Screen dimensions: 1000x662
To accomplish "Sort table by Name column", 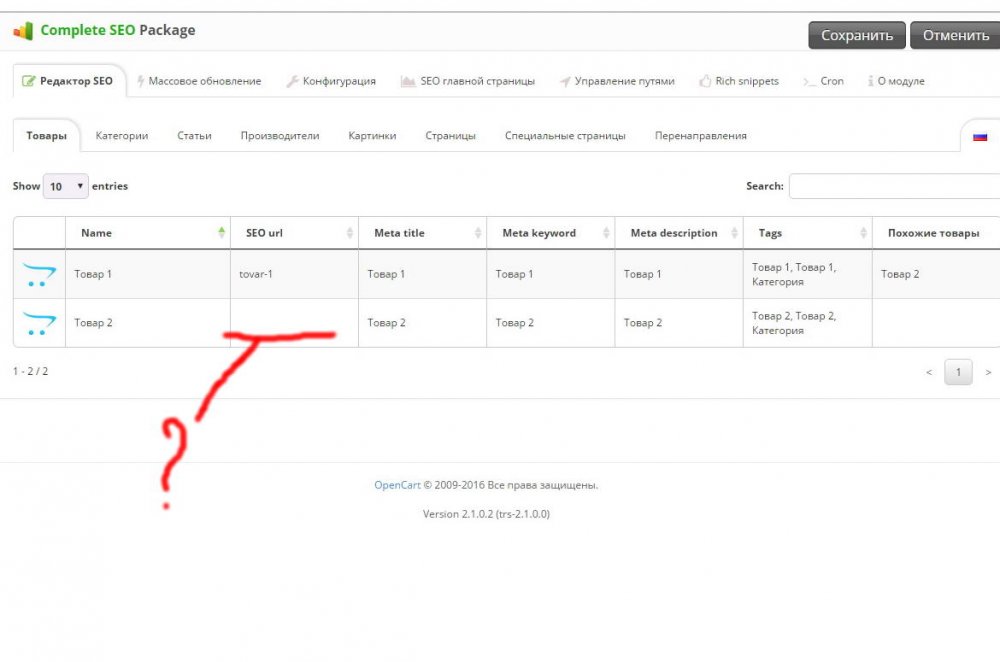I will [x=148, y=233].
